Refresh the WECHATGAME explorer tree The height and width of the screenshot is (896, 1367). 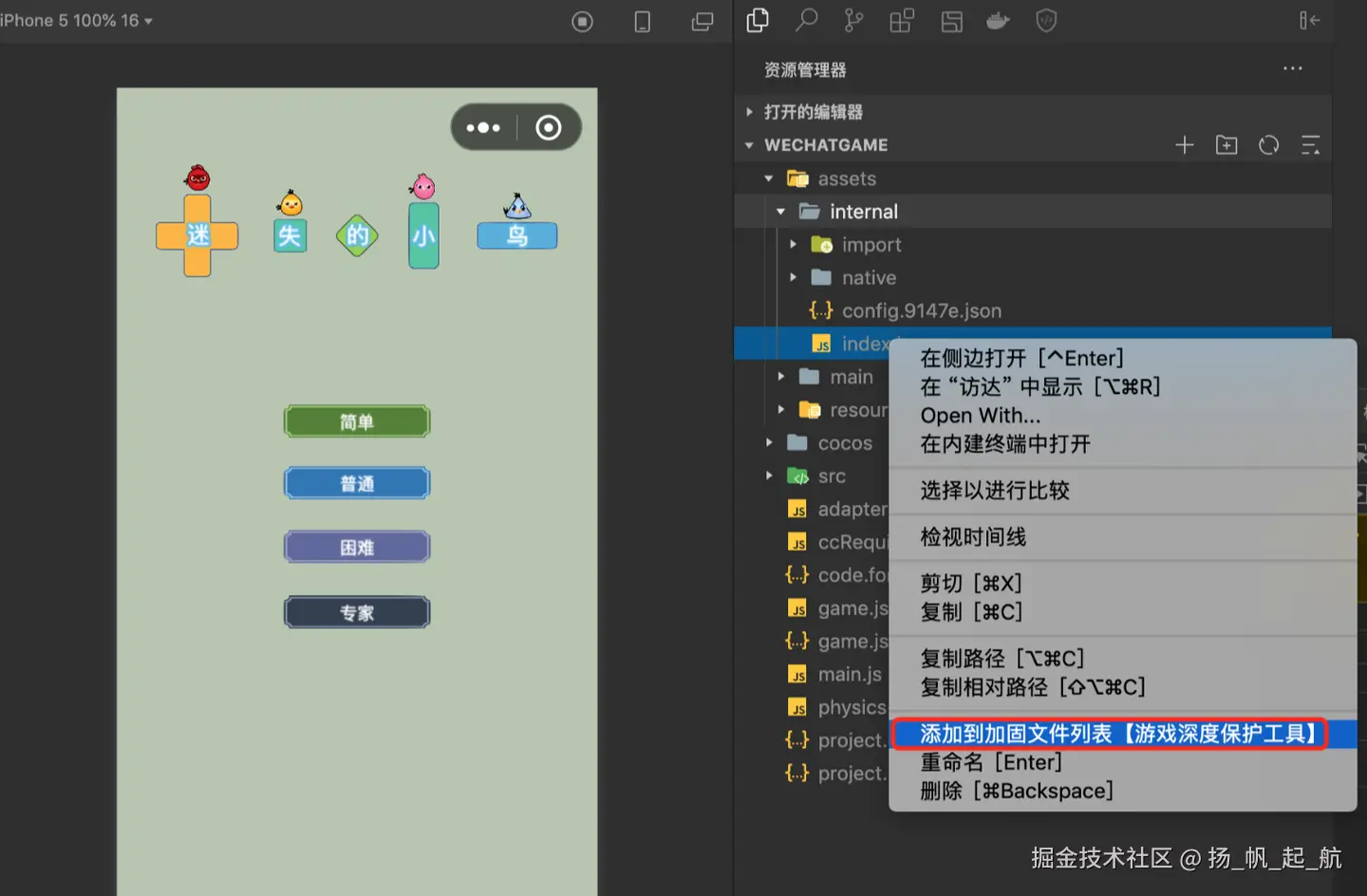(1268, 145)
